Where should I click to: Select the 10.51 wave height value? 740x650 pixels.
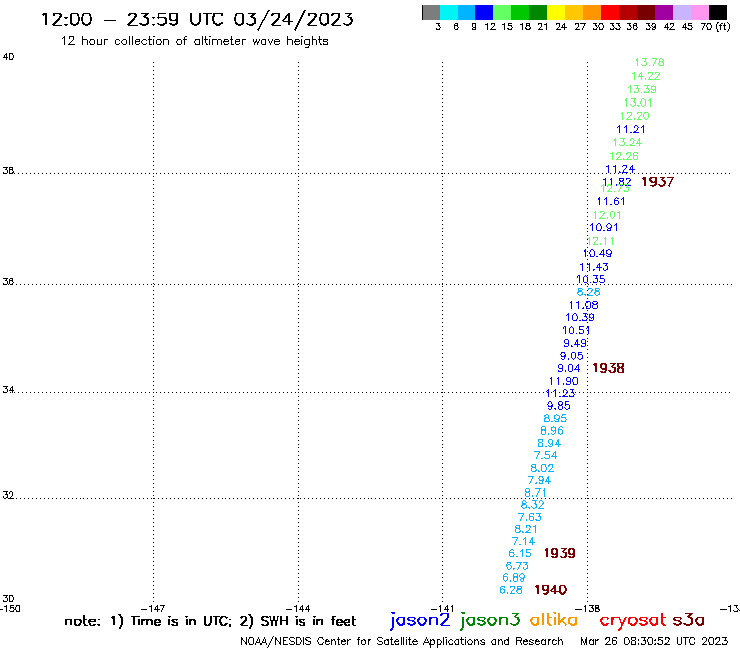tap(576, 330)
